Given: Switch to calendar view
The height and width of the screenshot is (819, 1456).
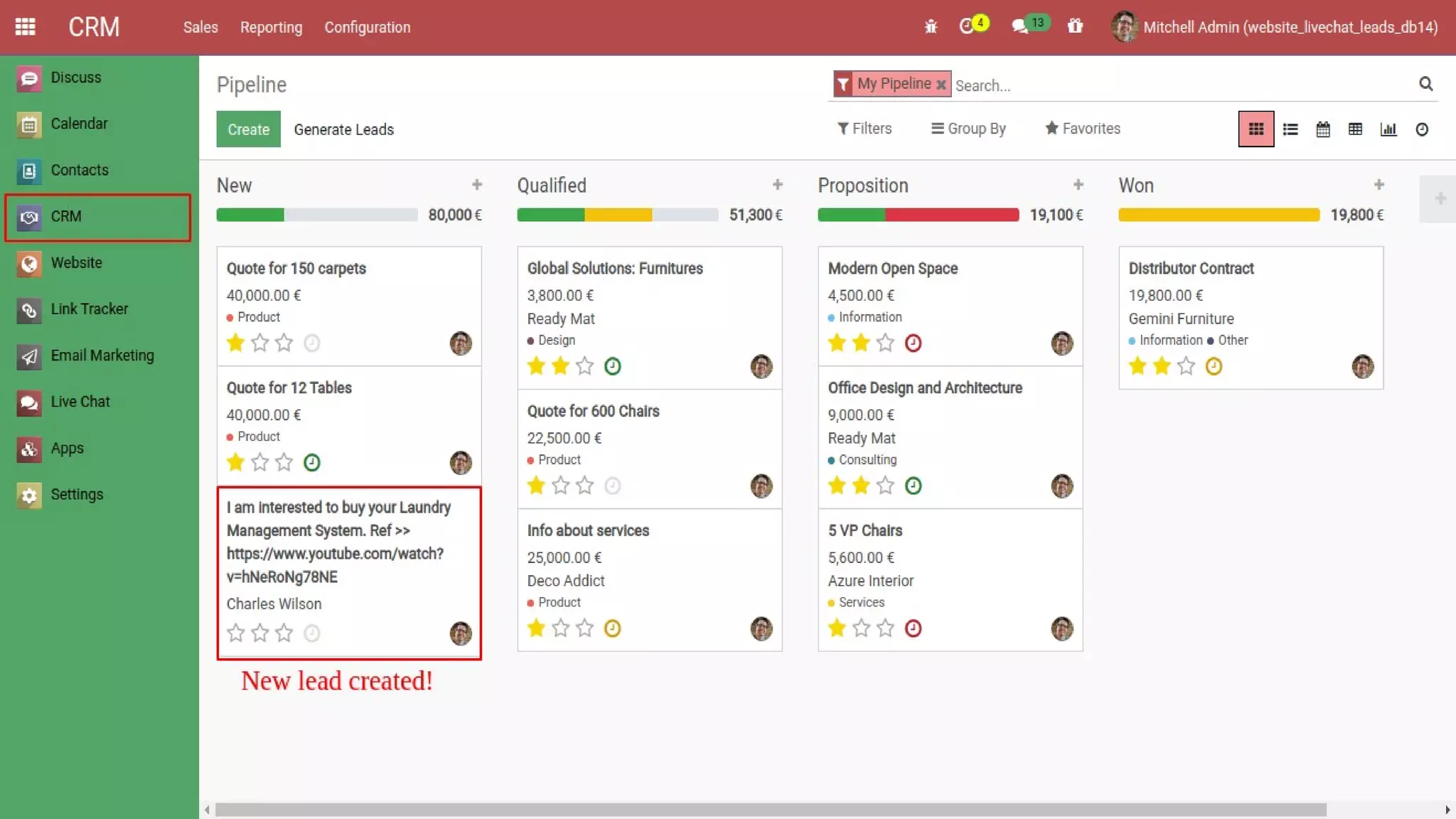Looking at the screenshot, I should coord(1323,129).
